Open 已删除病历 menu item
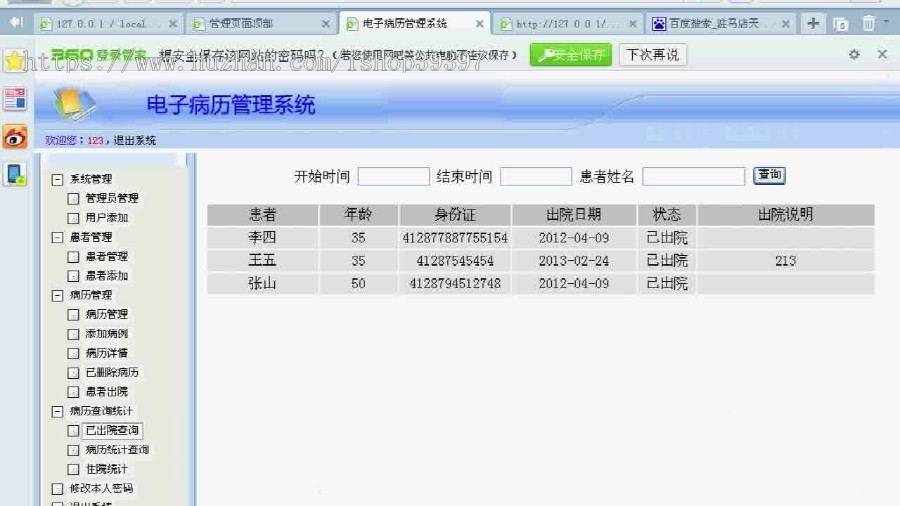The image size is (900, 506). pos(112,372)
